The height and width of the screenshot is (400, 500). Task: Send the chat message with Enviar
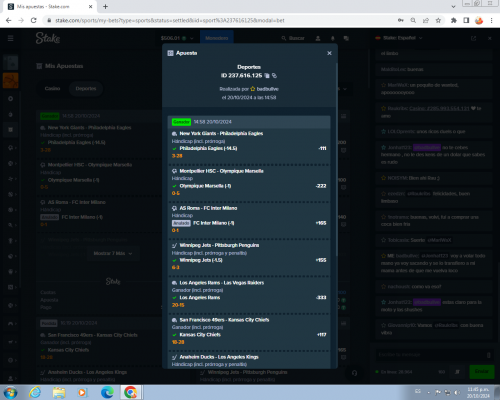click(x=482, y=371)
